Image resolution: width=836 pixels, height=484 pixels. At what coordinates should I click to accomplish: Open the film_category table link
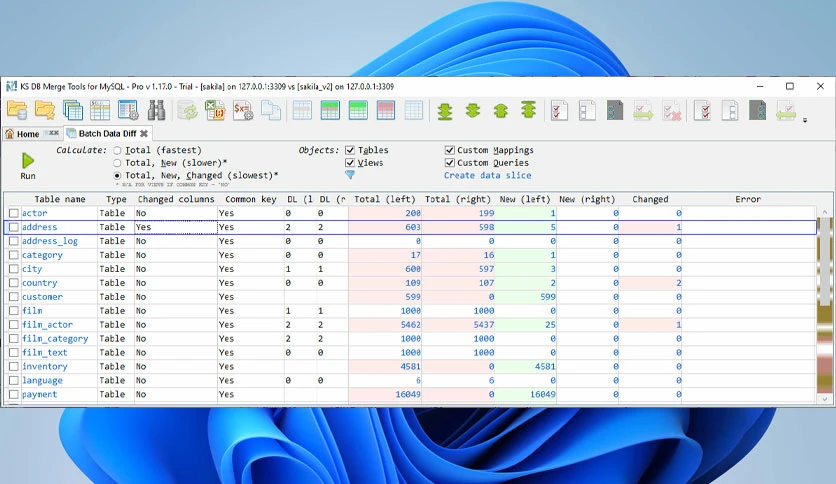tap(55, 338)
